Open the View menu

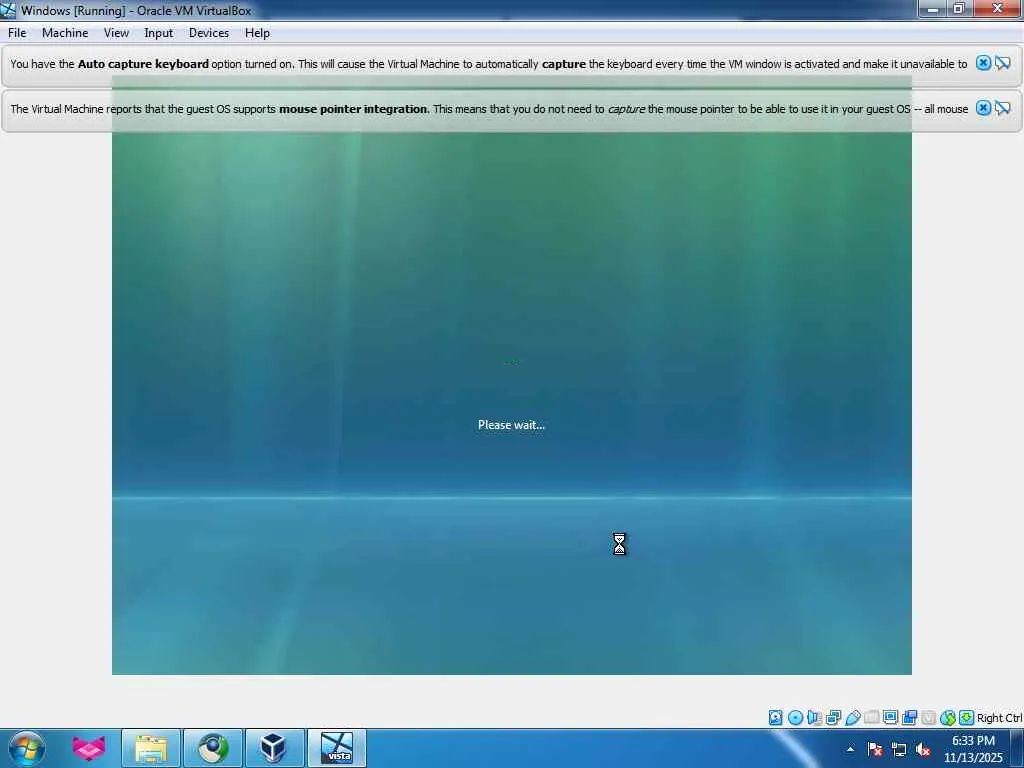click(x=116, y=33)
